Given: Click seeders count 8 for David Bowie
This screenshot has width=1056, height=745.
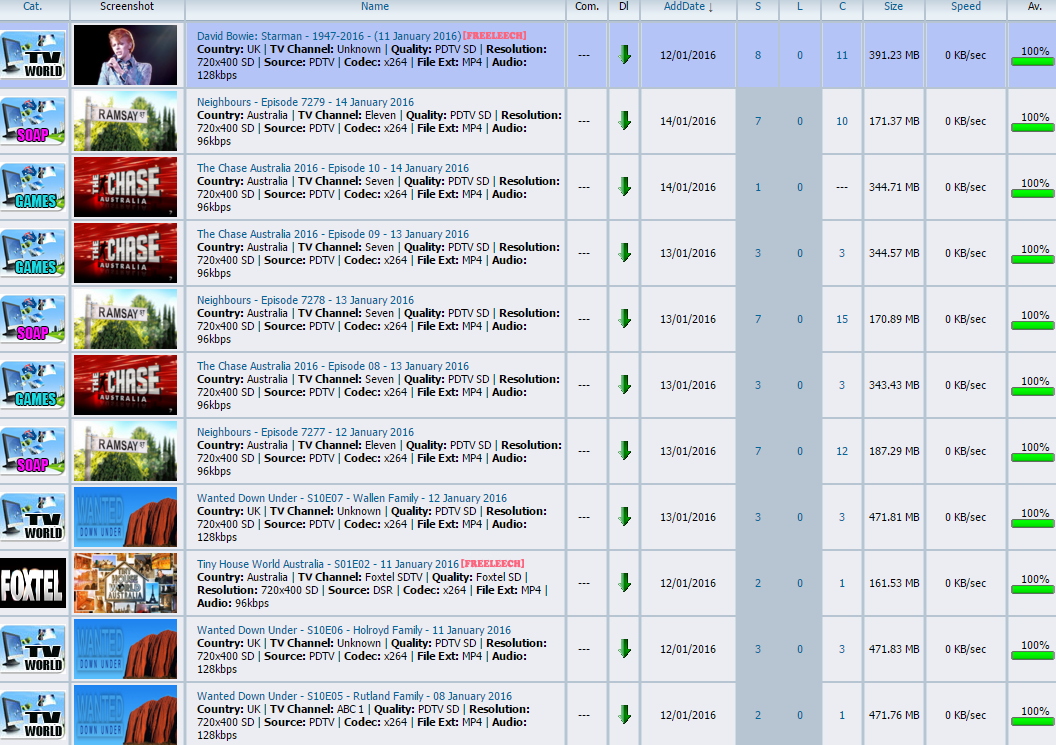Looking at the screenshot, I should (758, 55).
